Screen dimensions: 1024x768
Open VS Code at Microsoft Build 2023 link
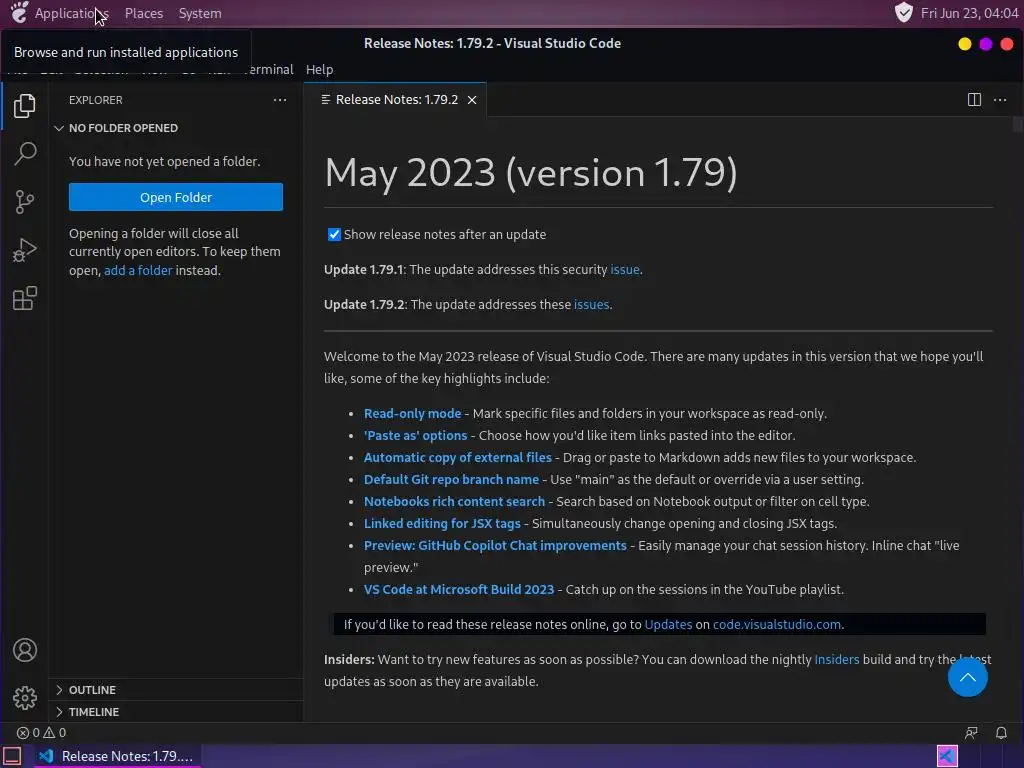point(458,590)
